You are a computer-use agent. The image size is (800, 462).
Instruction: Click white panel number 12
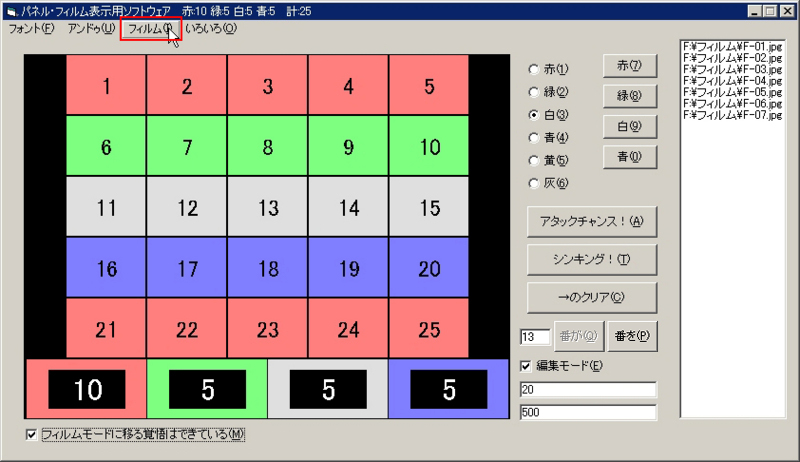tap(187, 207)
